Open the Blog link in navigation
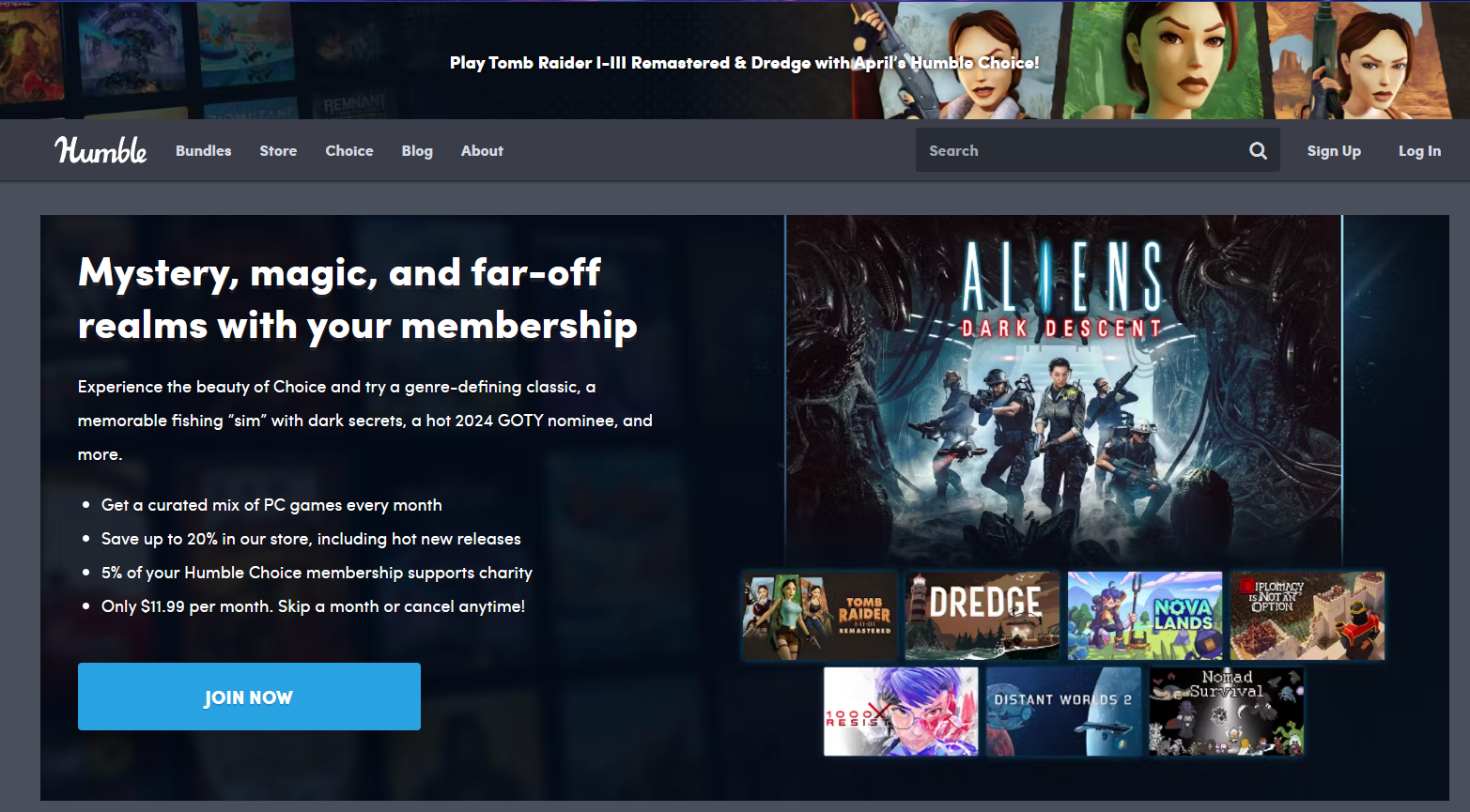The height and width of the screenshot is (812, 1470). coord(417,150)
